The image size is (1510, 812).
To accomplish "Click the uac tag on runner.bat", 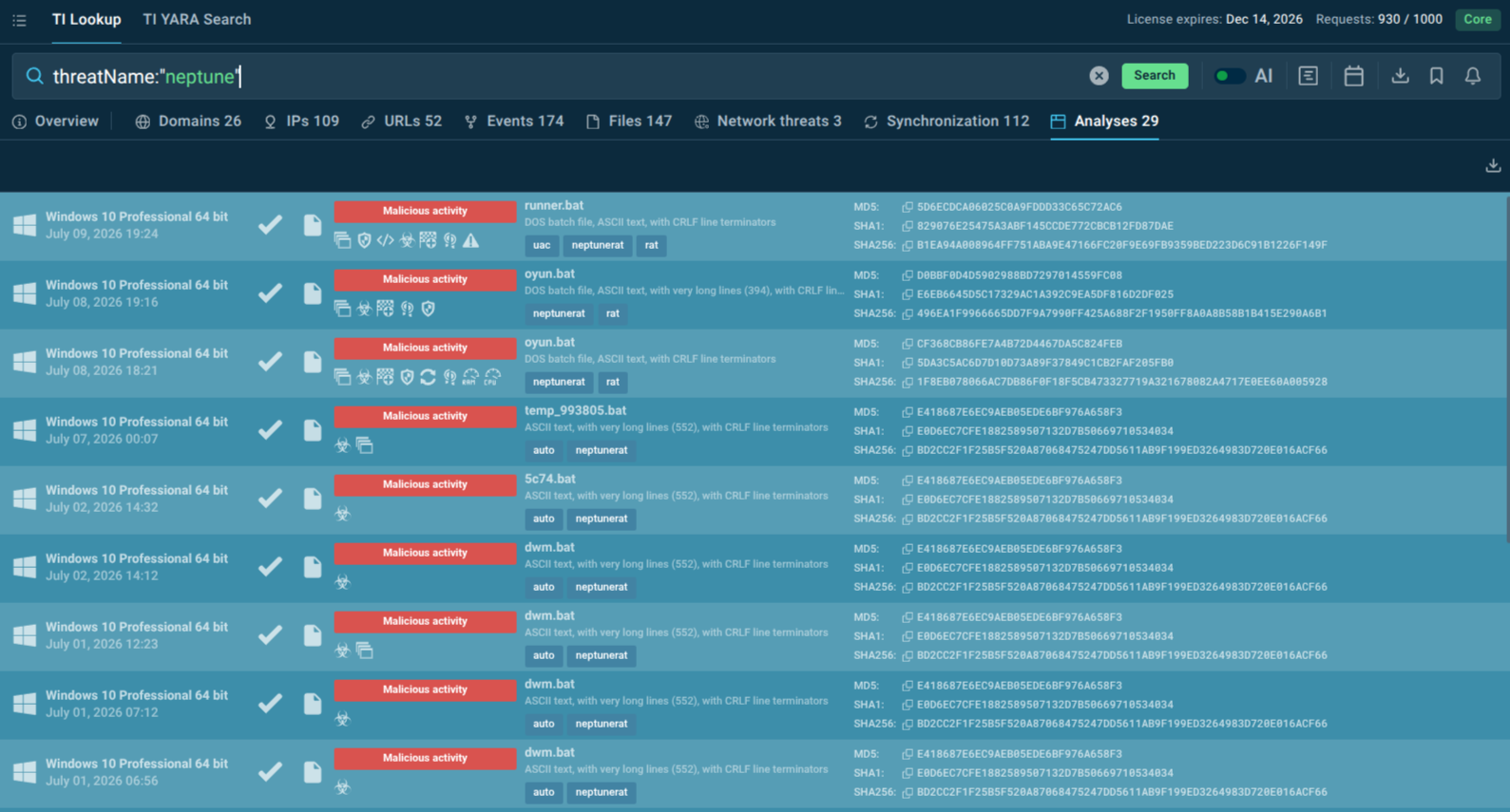I will coord(542,245).
